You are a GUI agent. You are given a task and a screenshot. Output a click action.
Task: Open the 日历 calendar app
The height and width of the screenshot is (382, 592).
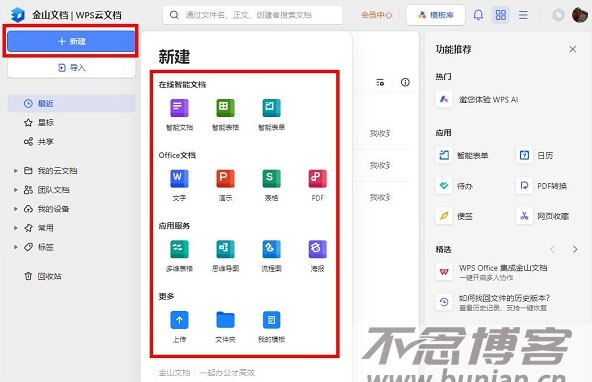point(535,155)
